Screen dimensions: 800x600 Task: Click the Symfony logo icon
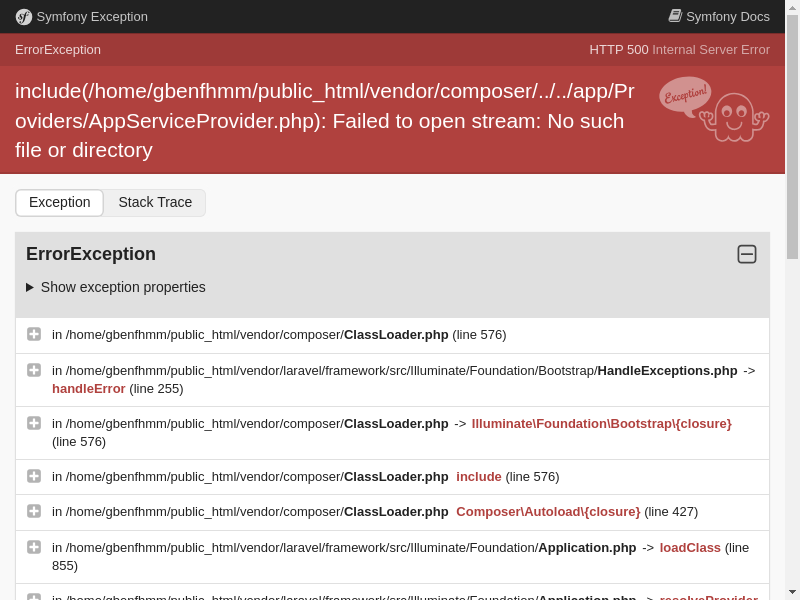coord(23,17)
